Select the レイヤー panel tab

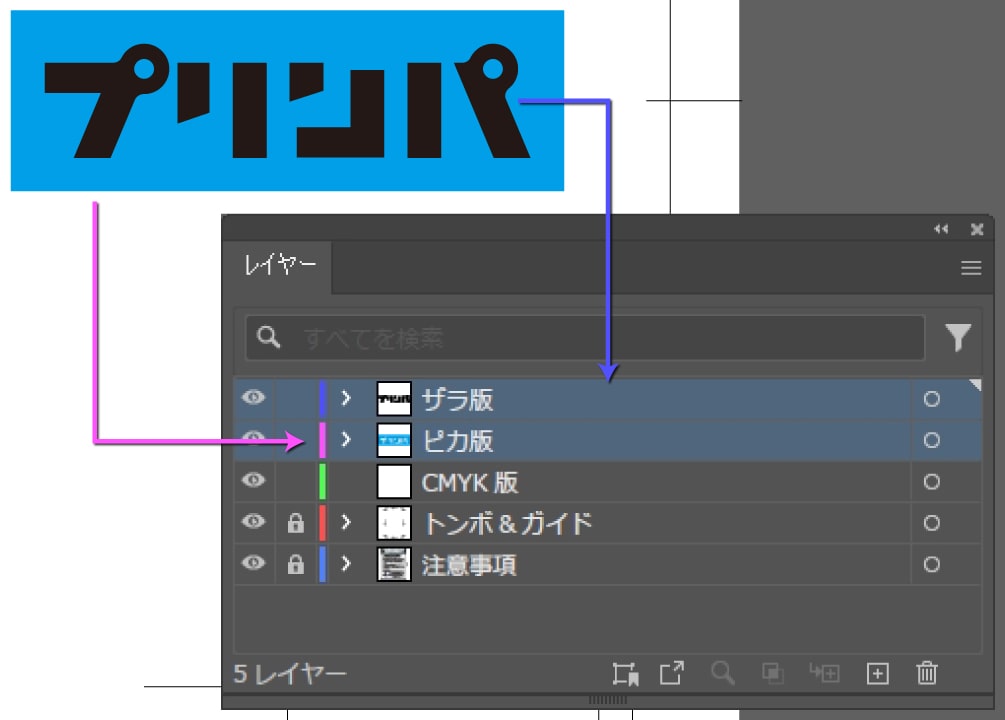tap(280, 266)
